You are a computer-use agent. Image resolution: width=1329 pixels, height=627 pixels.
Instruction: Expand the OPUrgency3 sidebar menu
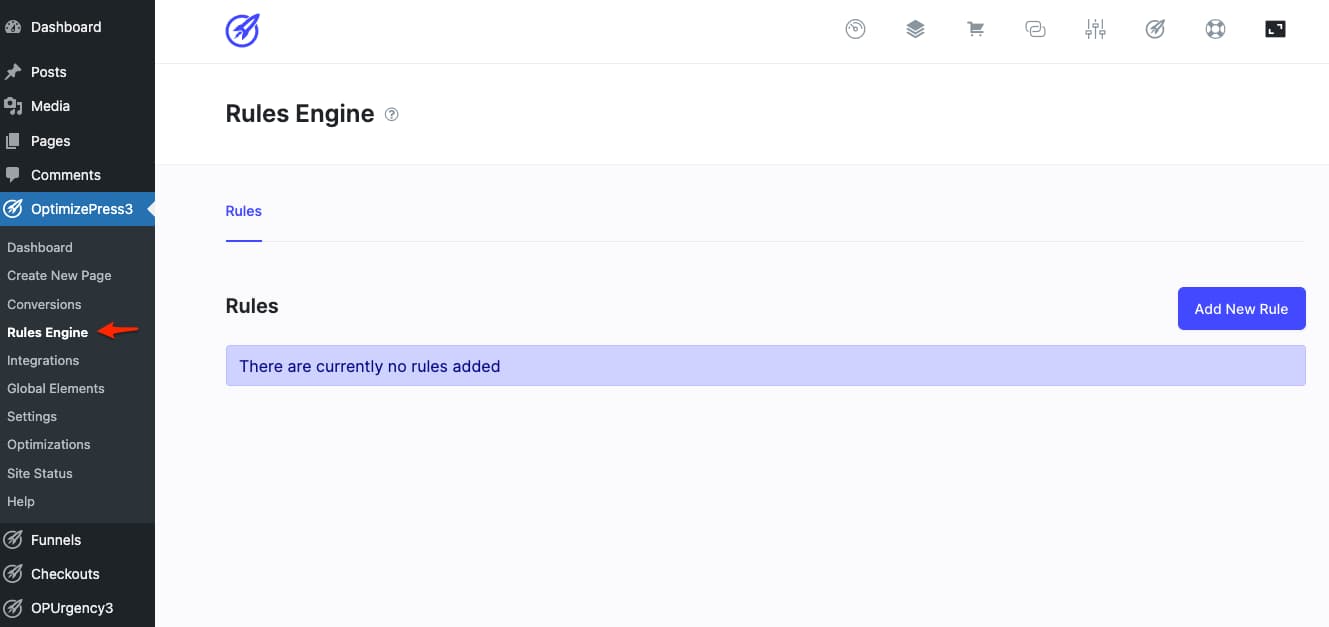tap(72, 608)
